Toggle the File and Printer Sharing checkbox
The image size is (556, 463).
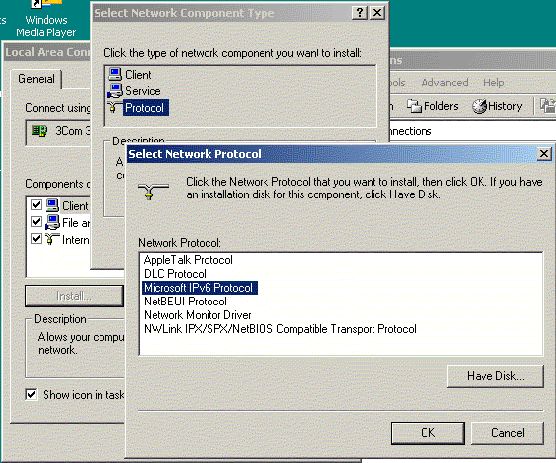point(36,222)
